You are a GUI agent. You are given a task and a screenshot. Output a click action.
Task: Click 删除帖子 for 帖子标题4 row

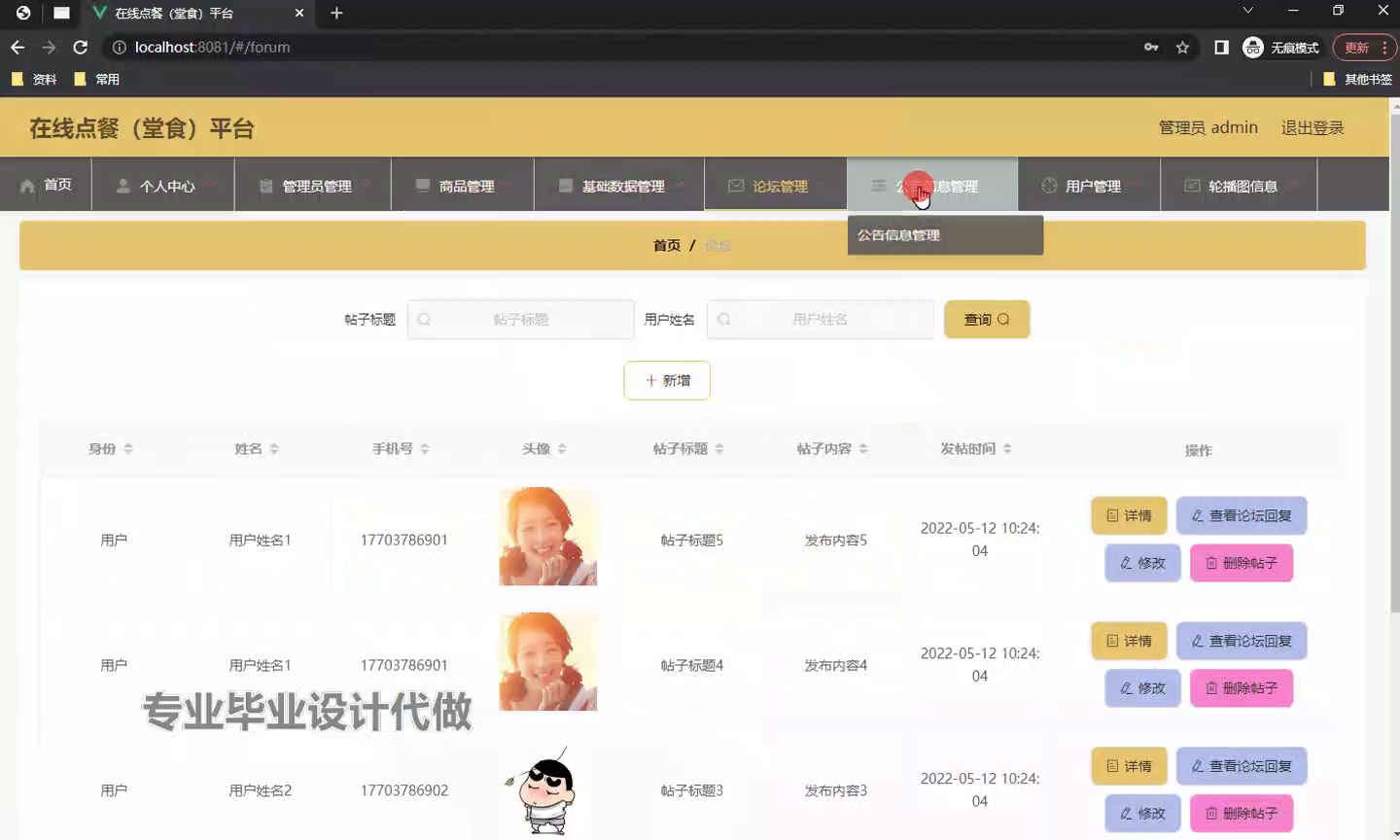[1242, 687]
